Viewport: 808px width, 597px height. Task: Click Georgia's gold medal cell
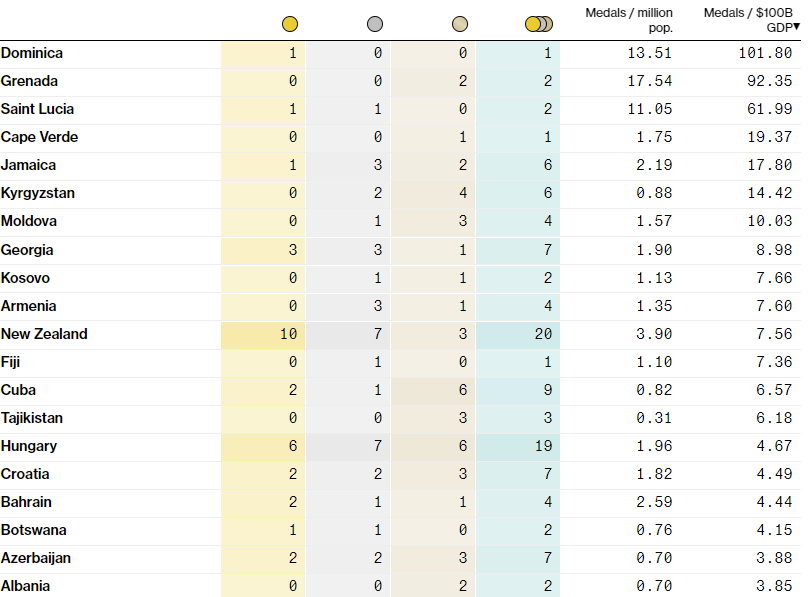pos(263,250)
